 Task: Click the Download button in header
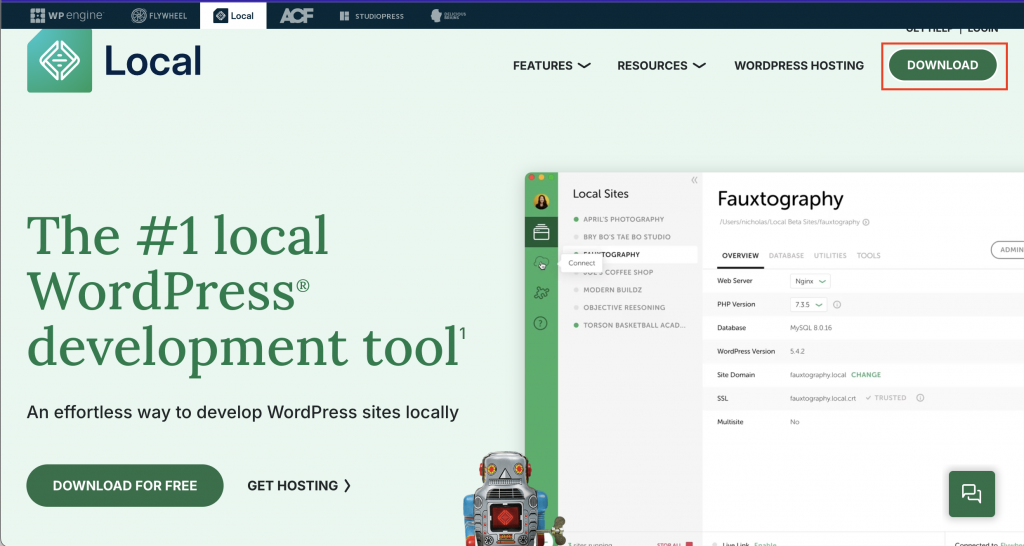click(x=942, y=65)
